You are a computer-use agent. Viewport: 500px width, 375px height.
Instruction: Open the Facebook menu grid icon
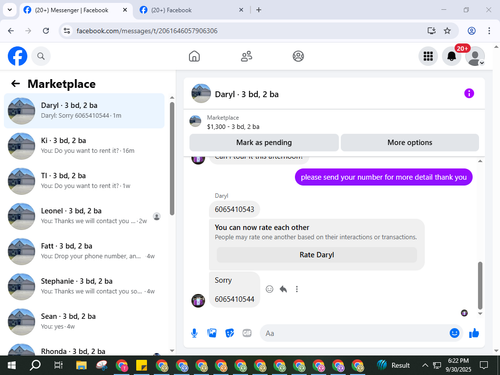428,56
